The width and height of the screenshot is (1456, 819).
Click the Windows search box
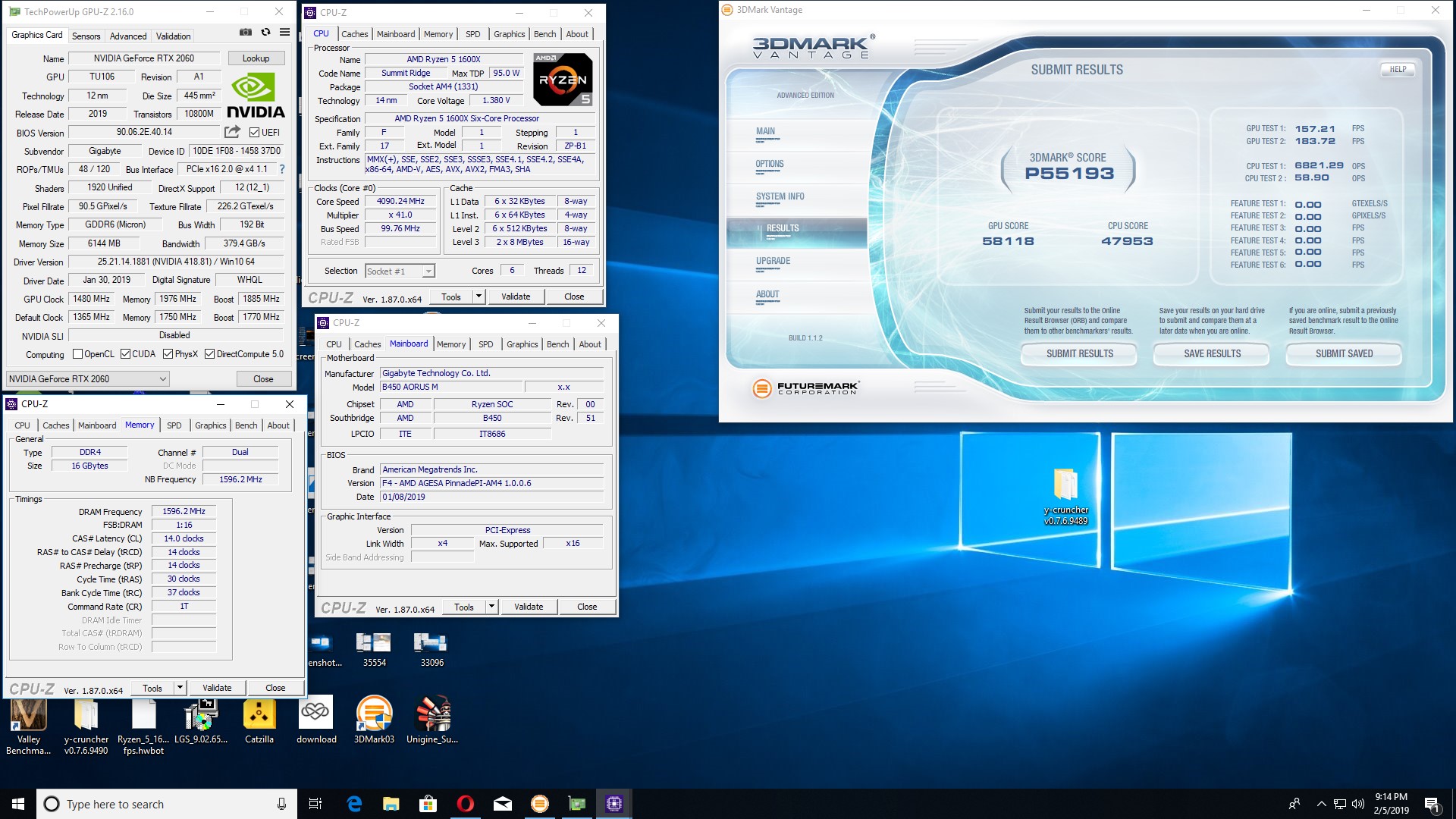click(x=165, y=804)
